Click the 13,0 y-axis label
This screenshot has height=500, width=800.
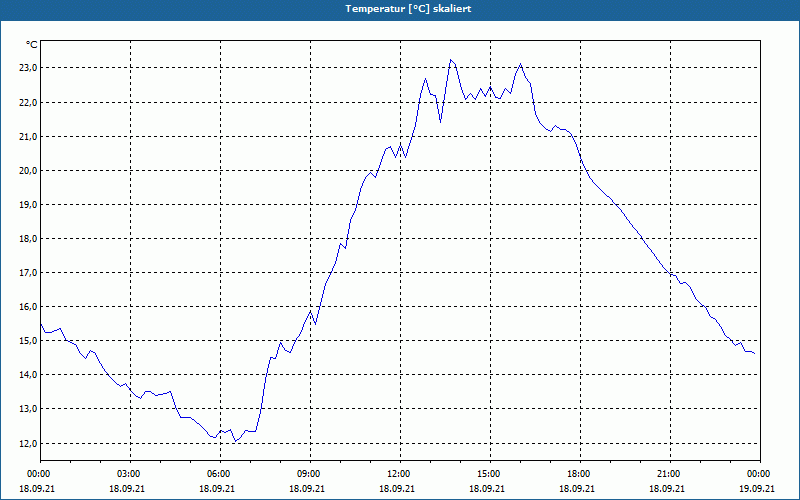coord(29,409)
